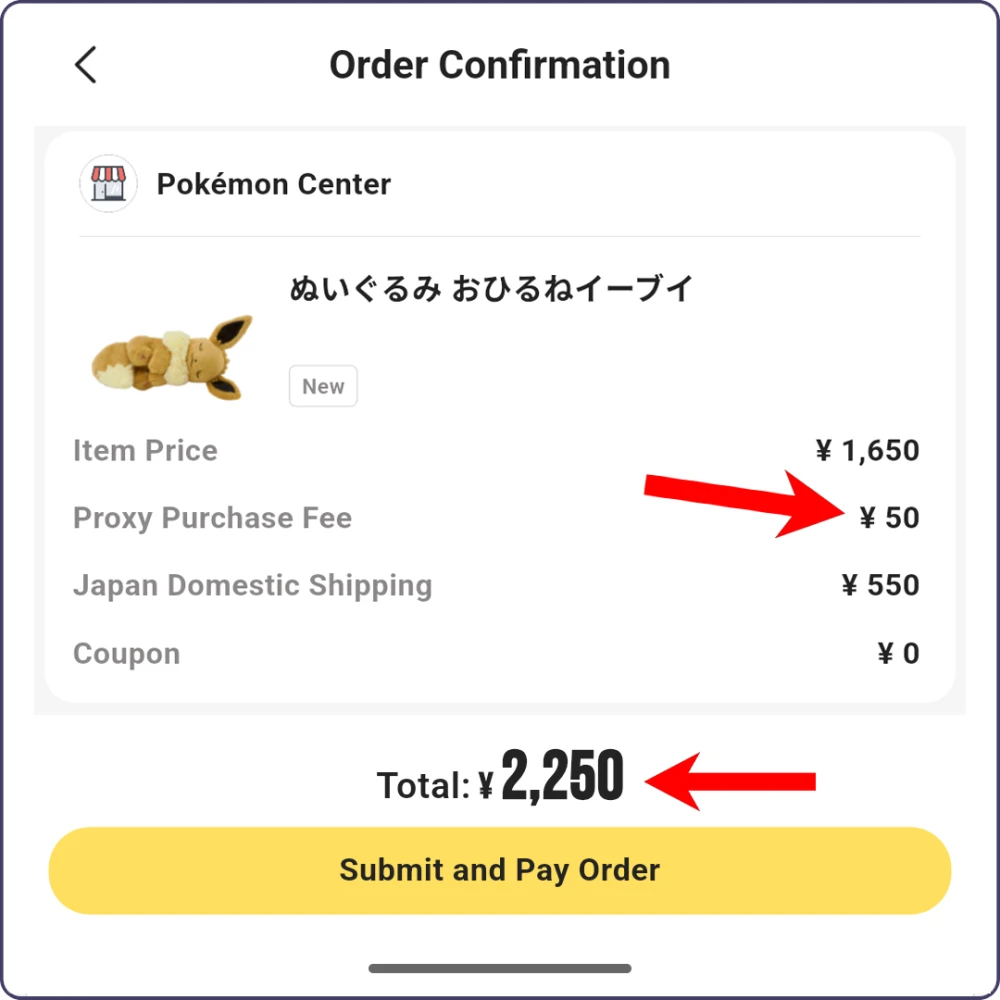Click the Item Price label
Viewport: 1000px width, 1000px height.
[x=145, y=451]
